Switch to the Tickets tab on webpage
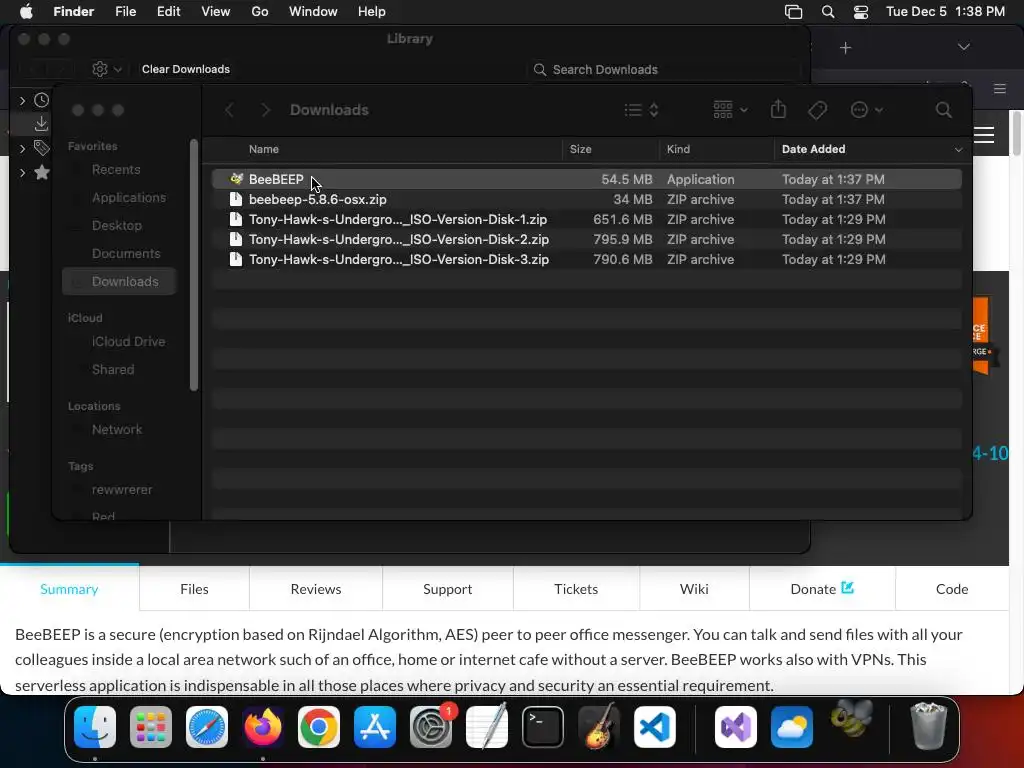Viewport: 1024px width, 768px height. coord(575,589)
